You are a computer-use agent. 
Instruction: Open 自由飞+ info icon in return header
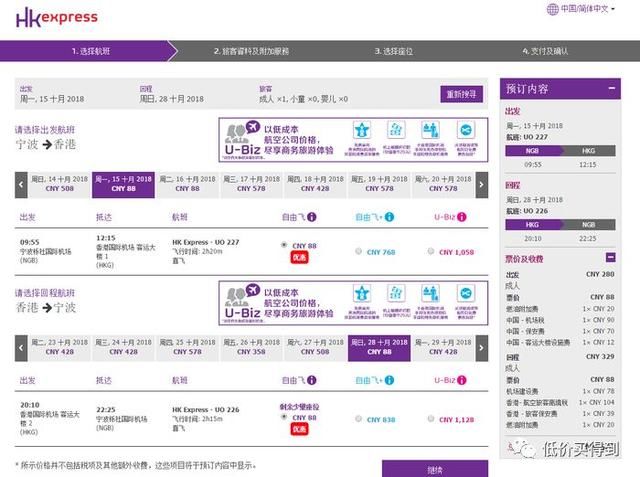[389, 380]
